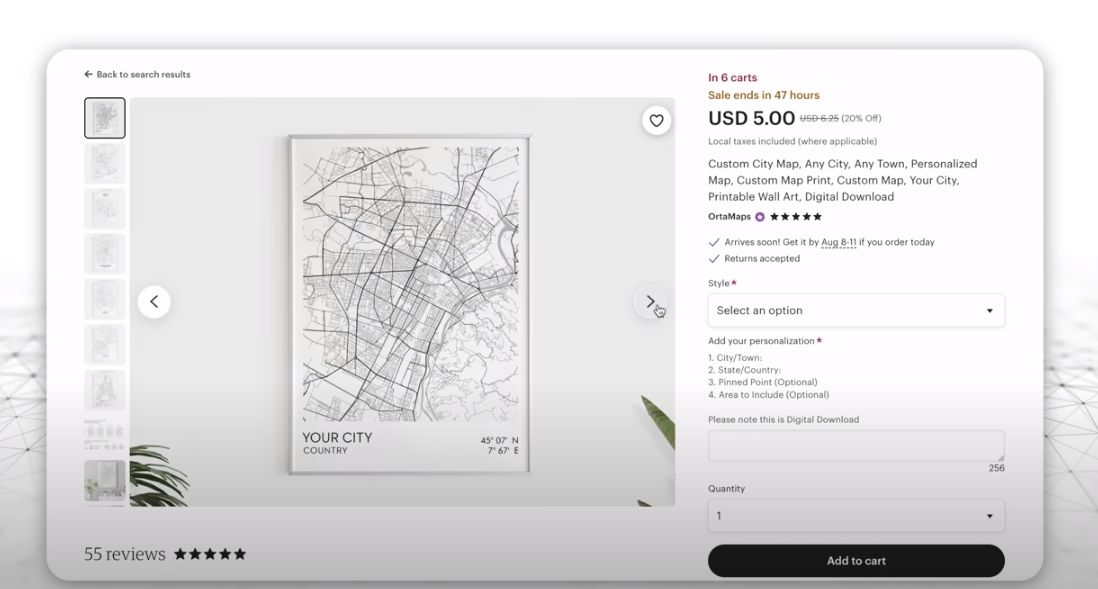
Task: Click the heart favorite icon on image
Action: pyautogui.click(x=656, y=120)
